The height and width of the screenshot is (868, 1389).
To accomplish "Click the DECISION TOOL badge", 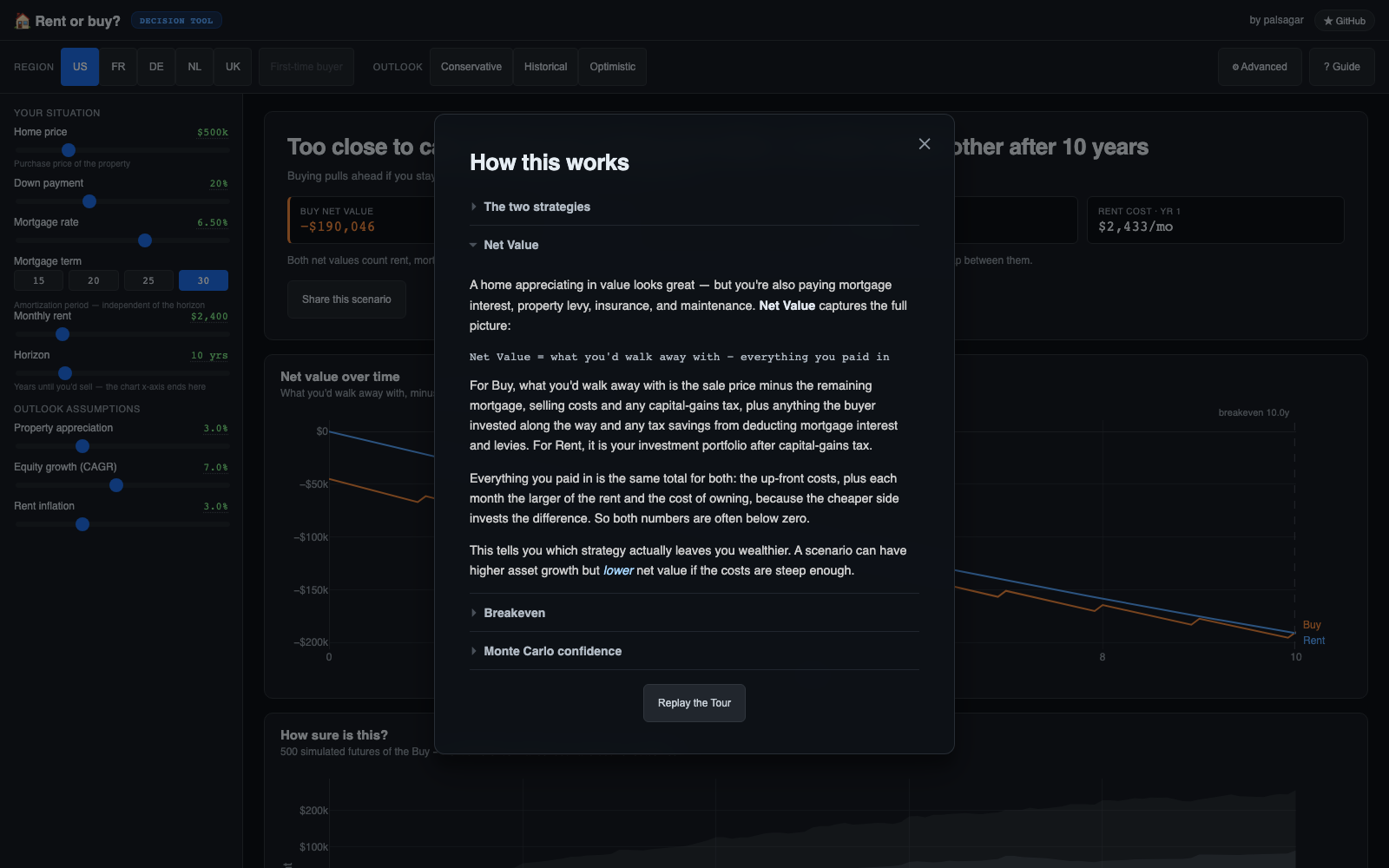I will tap(176, 21).
